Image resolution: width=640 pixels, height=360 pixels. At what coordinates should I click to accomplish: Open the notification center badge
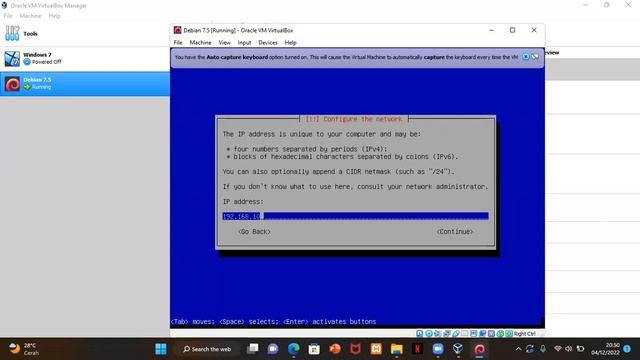627,349
